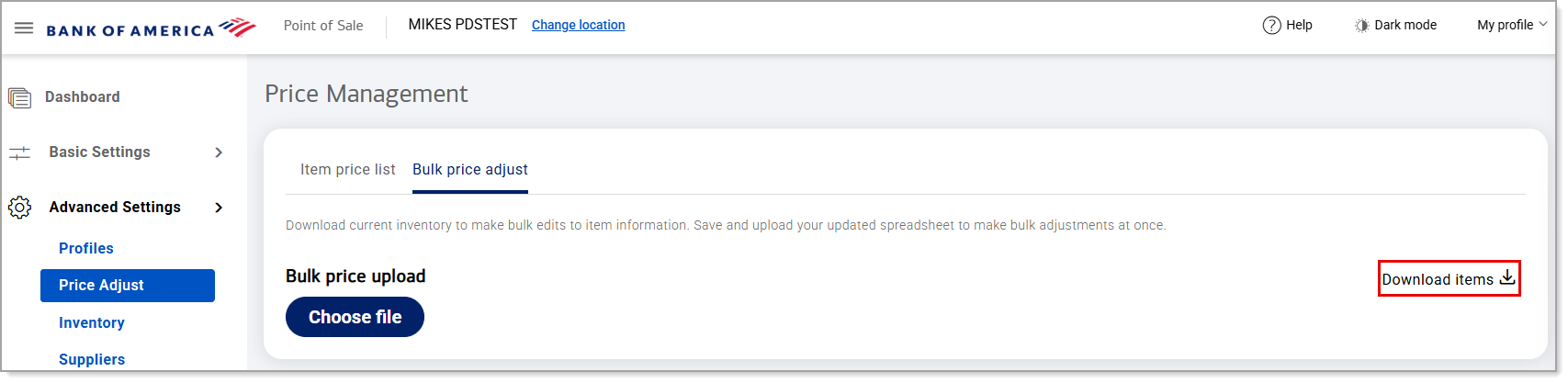
Task: Expand the Basic Settings chevron
Action: (219, 152)
